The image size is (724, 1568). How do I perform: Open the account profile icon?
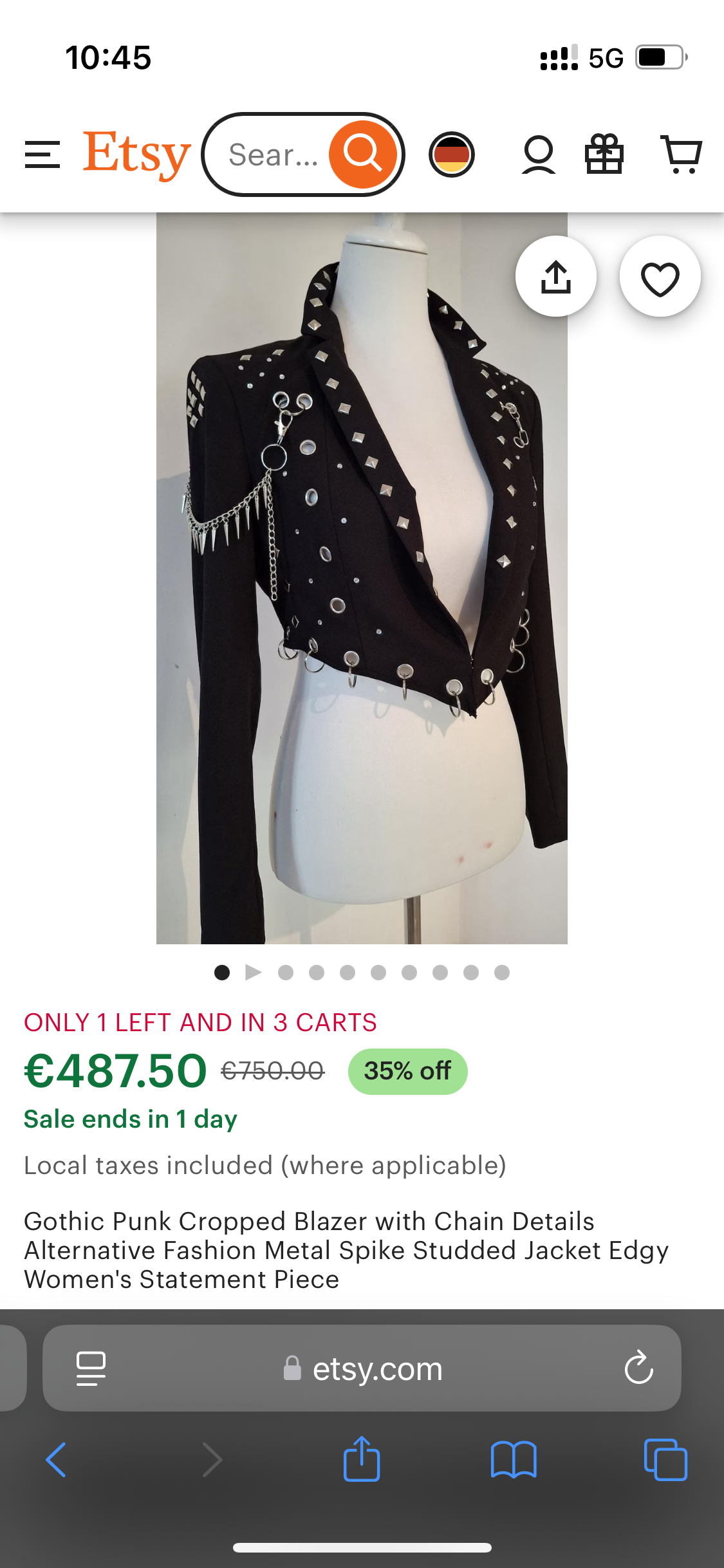pyautogui.click(x=539, y=154)
